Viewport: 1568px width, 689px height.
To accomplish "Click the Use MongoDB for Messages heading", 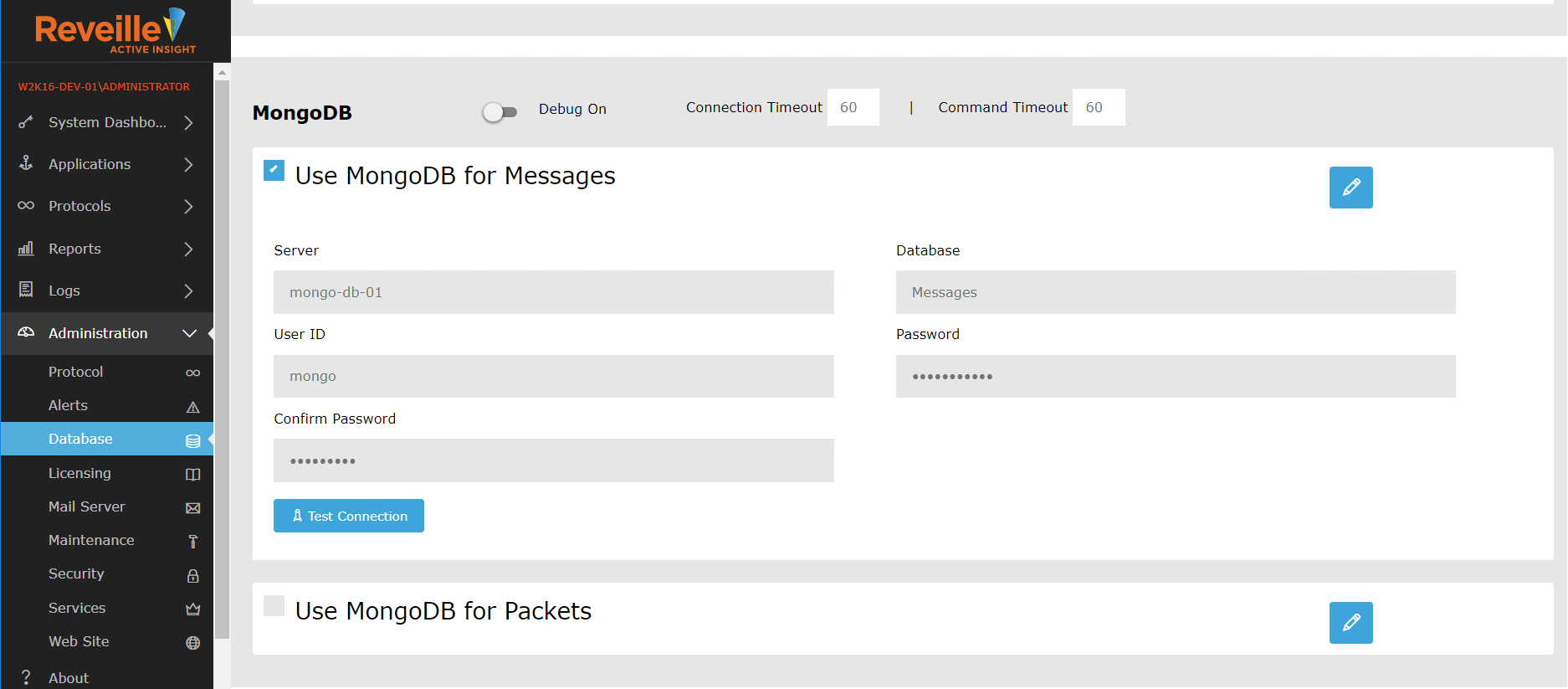I will click(455, 176).
